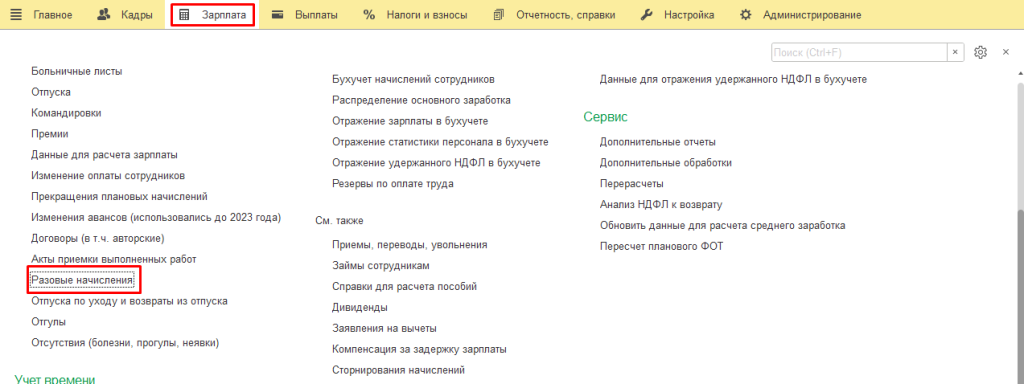
Task: Open Резервы по оплате труда
Action: point(393,184)
